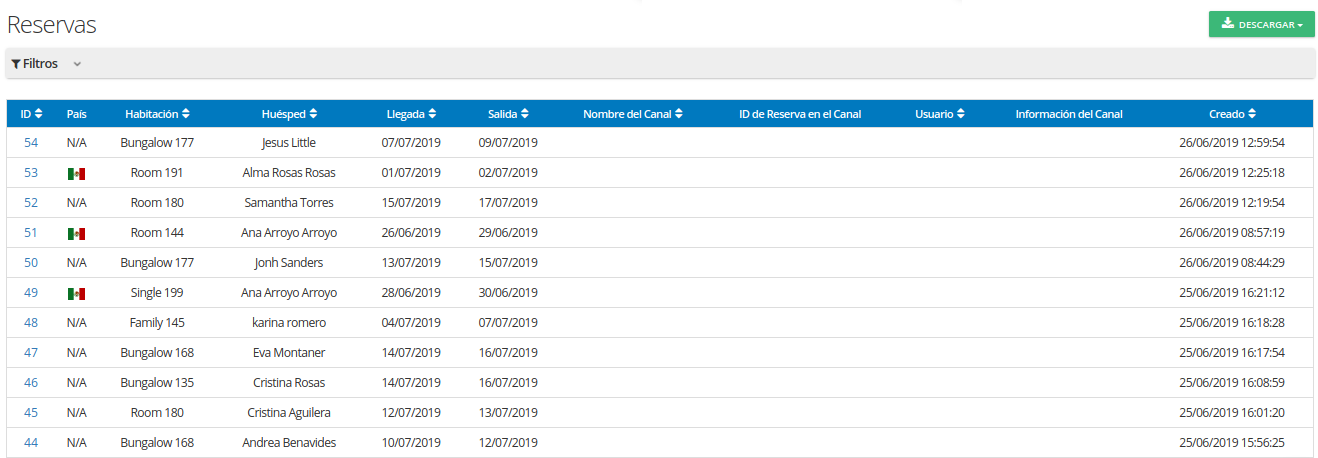Open reservation ID 53
The image size is (1318, 458).
pos(31,173)
